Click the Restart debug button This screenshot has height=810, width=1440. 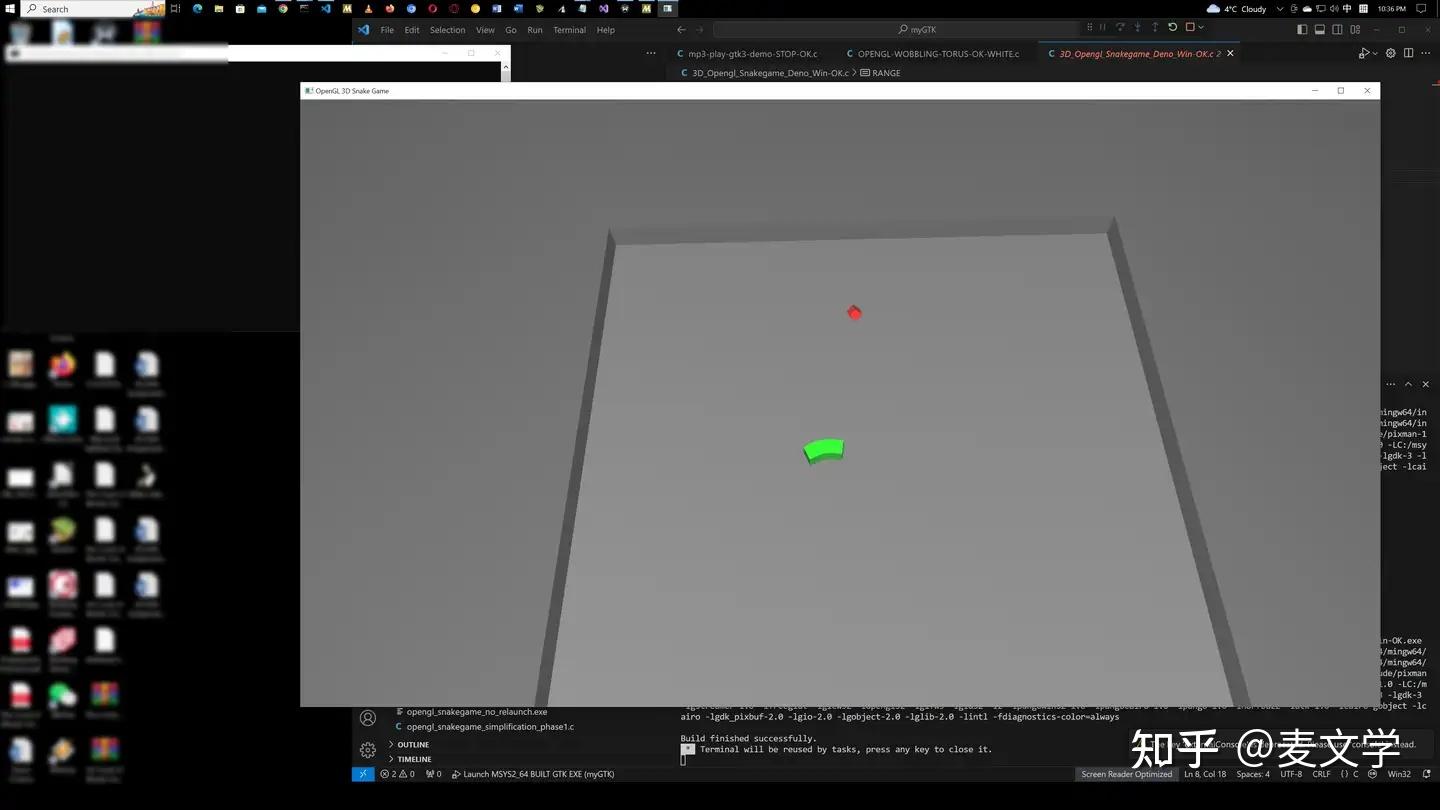click(x=1173, y=28)
